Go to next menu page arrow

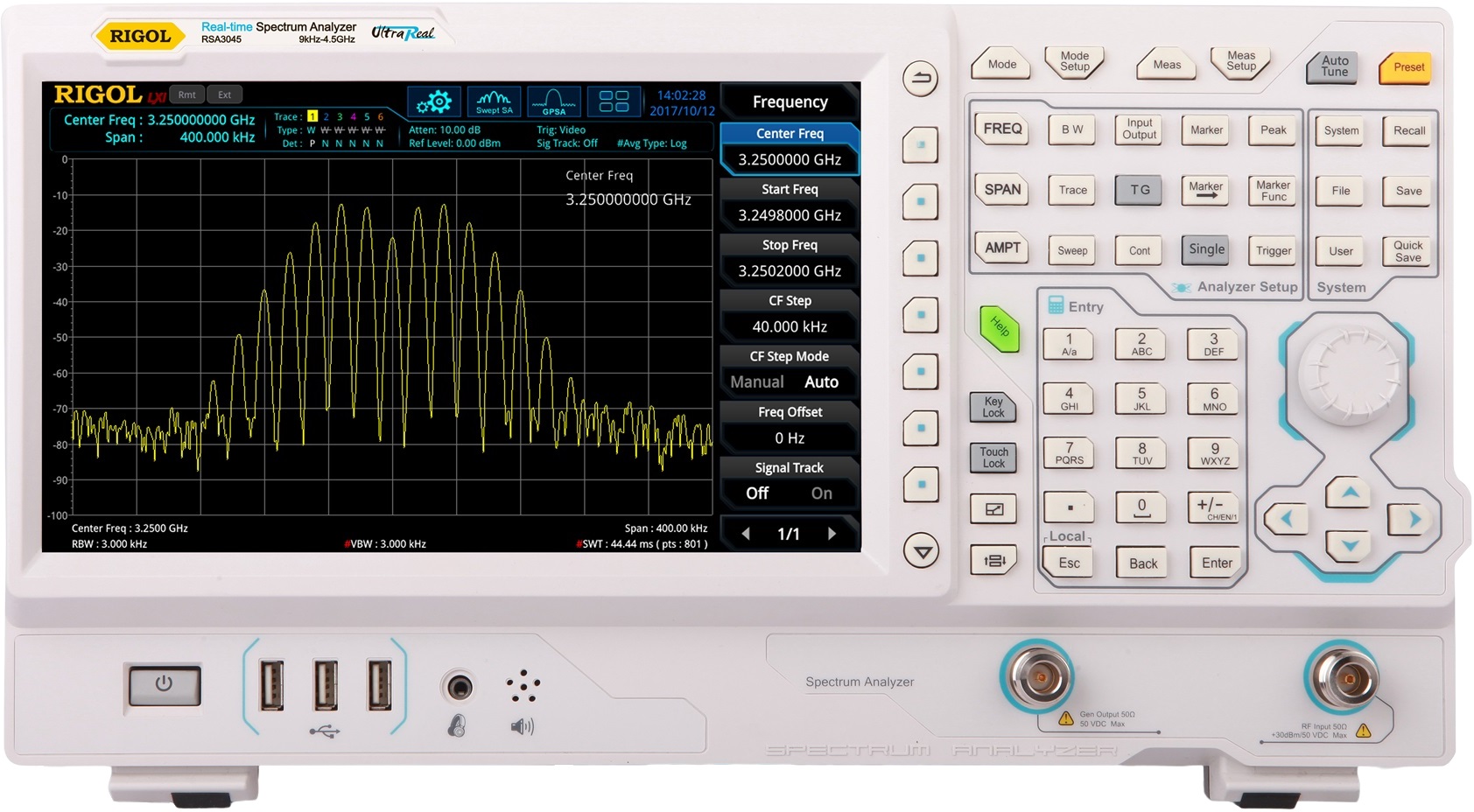point(832,534)
